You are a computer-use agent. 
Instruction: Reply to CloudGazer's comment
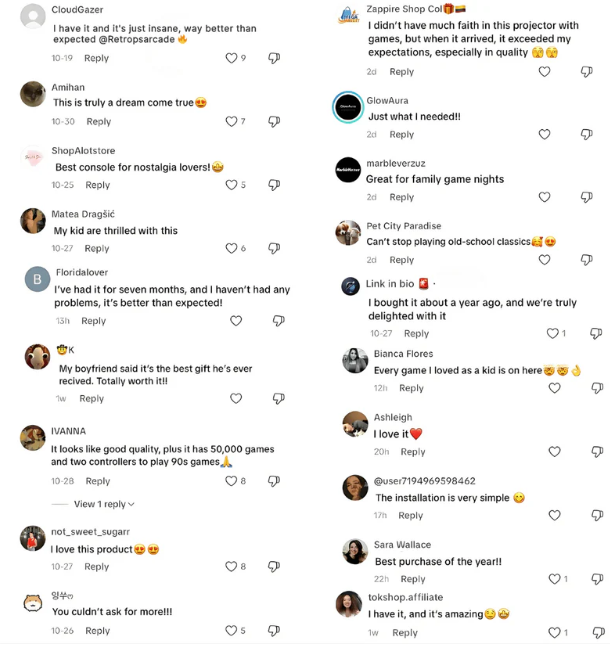tap(96, 58)
